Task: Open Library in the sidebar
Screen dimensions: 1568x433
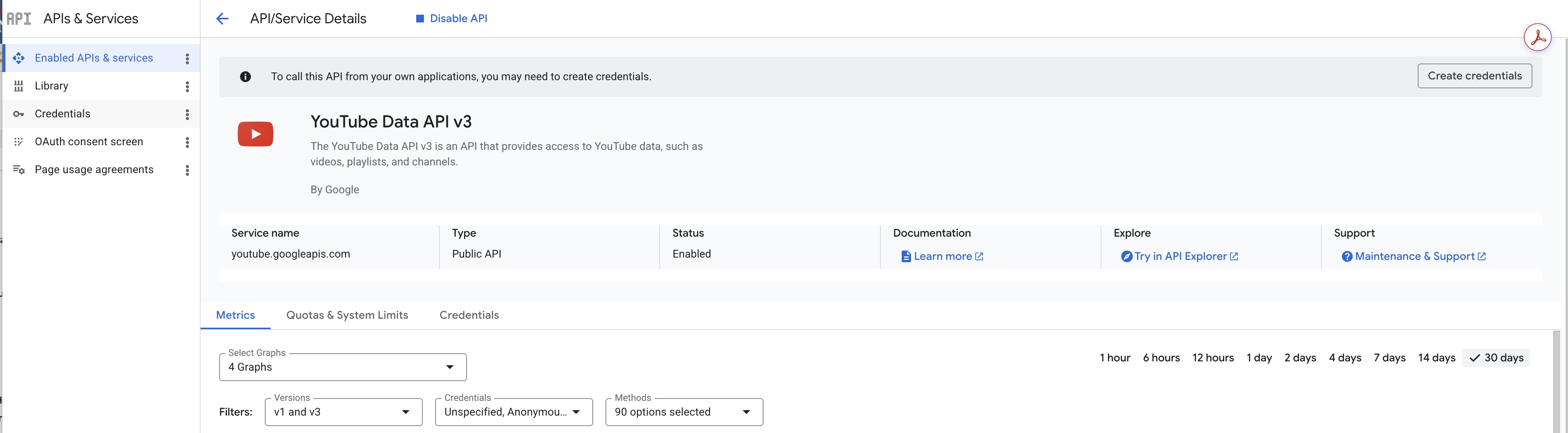Action: point(100,86)
